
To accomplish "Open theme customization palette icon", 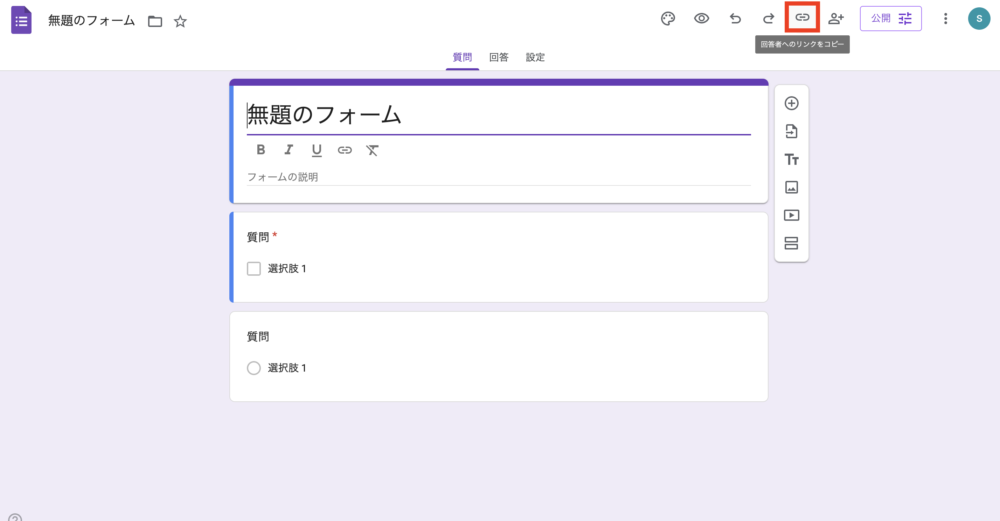I will pos(668,18).
